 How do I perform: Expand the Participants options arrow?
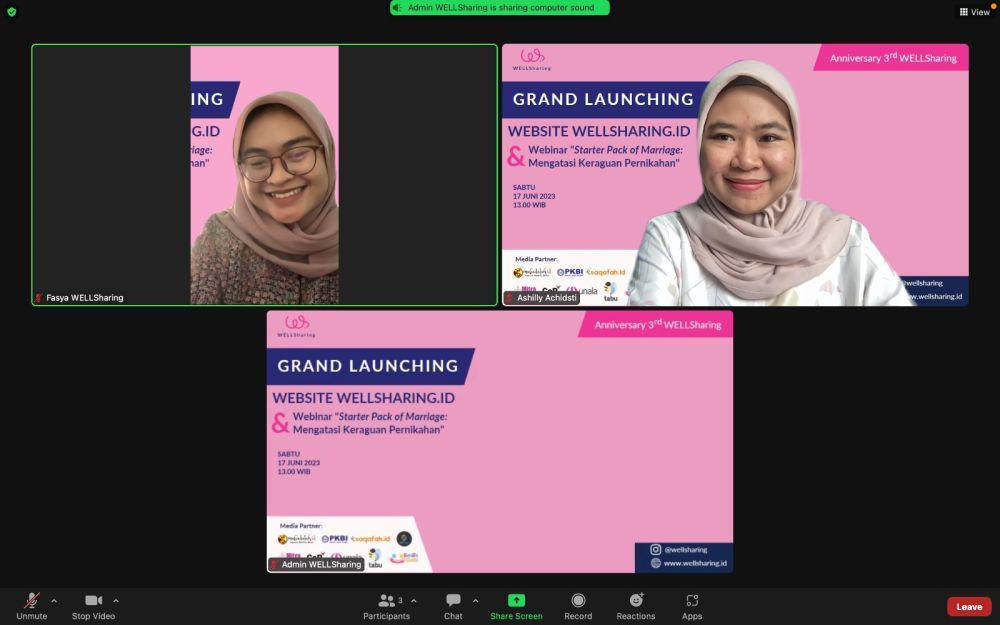click(x=414, y=601)
